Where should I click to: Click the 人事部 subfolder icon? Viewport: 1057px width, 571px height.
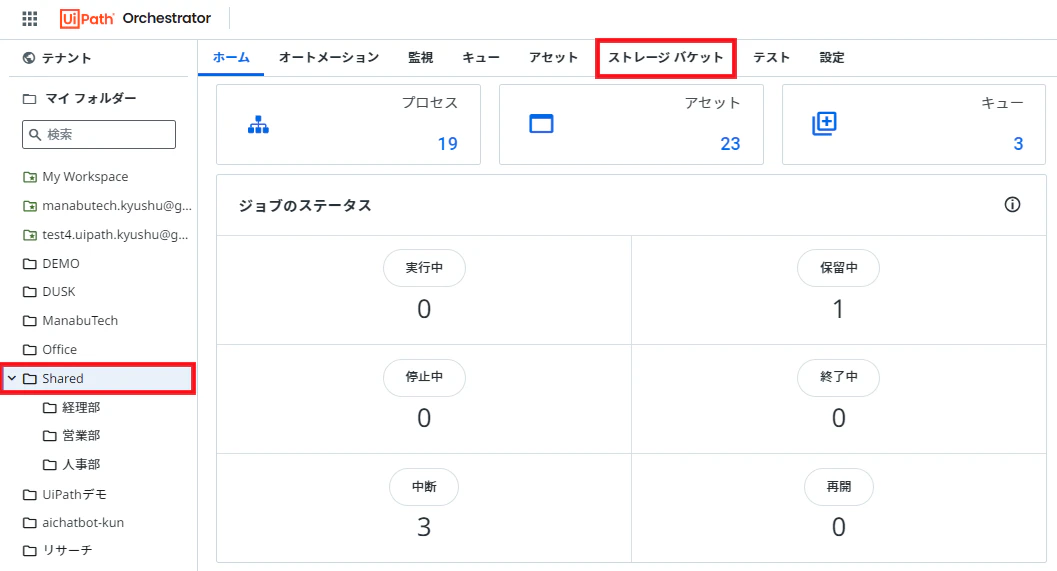(49, 465)
